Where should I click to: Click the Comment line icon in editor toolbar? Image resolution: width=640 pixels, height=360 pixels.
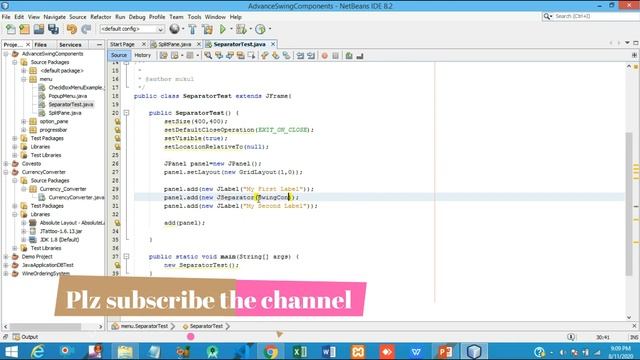pyautogui.click(x=349, y=56)
